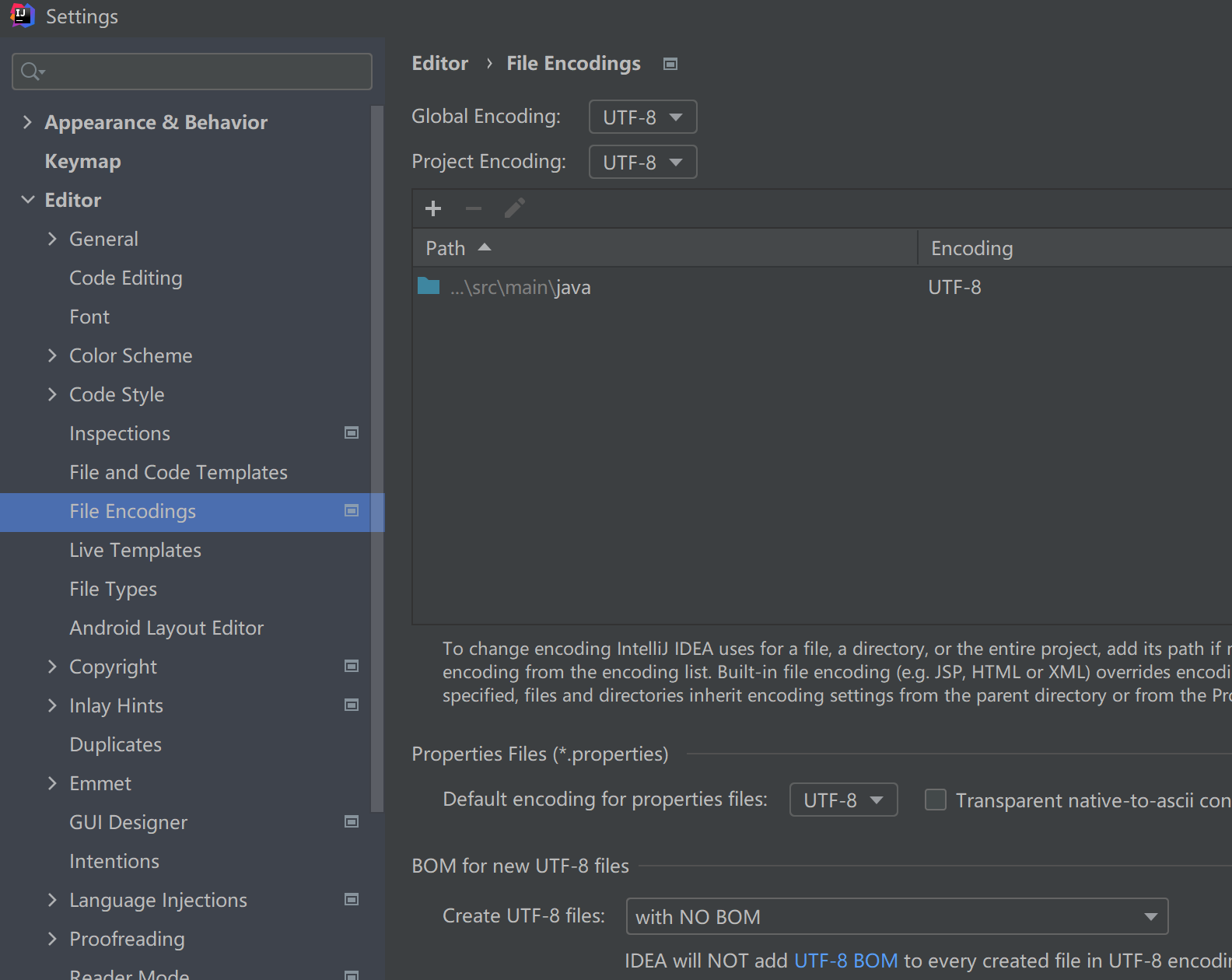Click the project icon on Inspections row
Viewport: 1232px width, 980px height.
(x=352, y=432)
